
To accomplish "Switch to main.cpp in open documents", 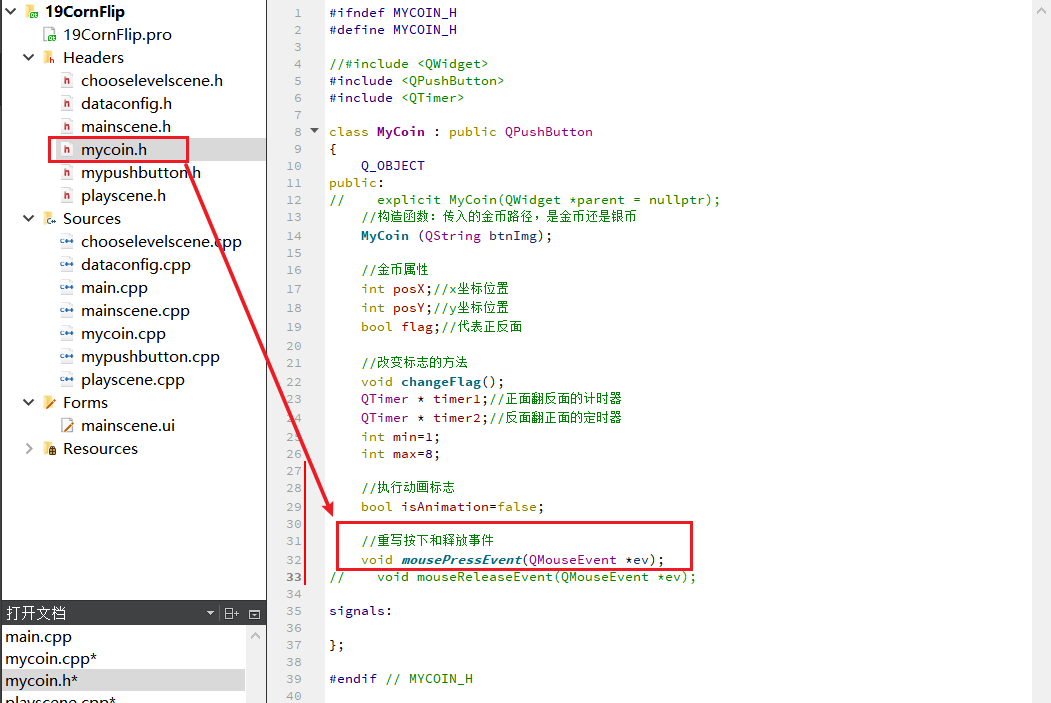I will point(38,637).
